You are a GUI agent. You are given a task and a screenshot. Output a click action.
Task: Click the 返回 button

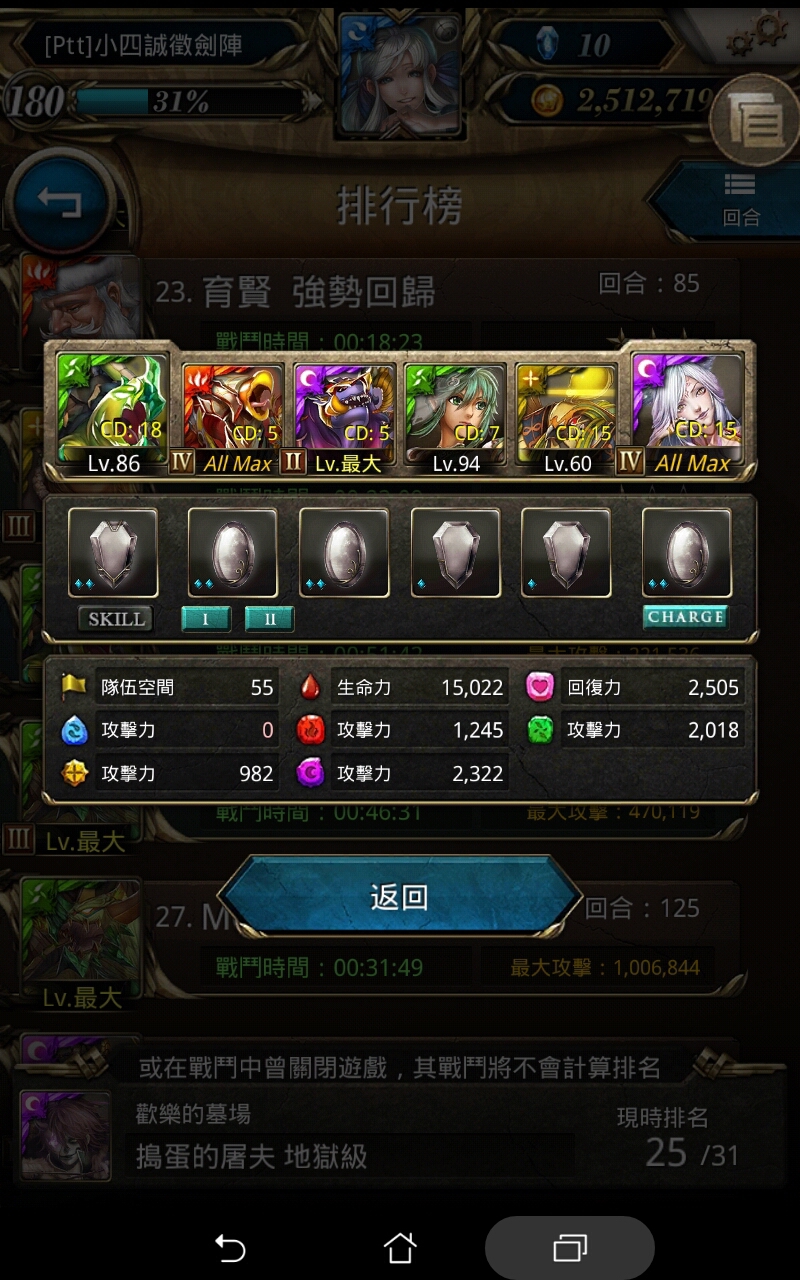pos(400,897)
